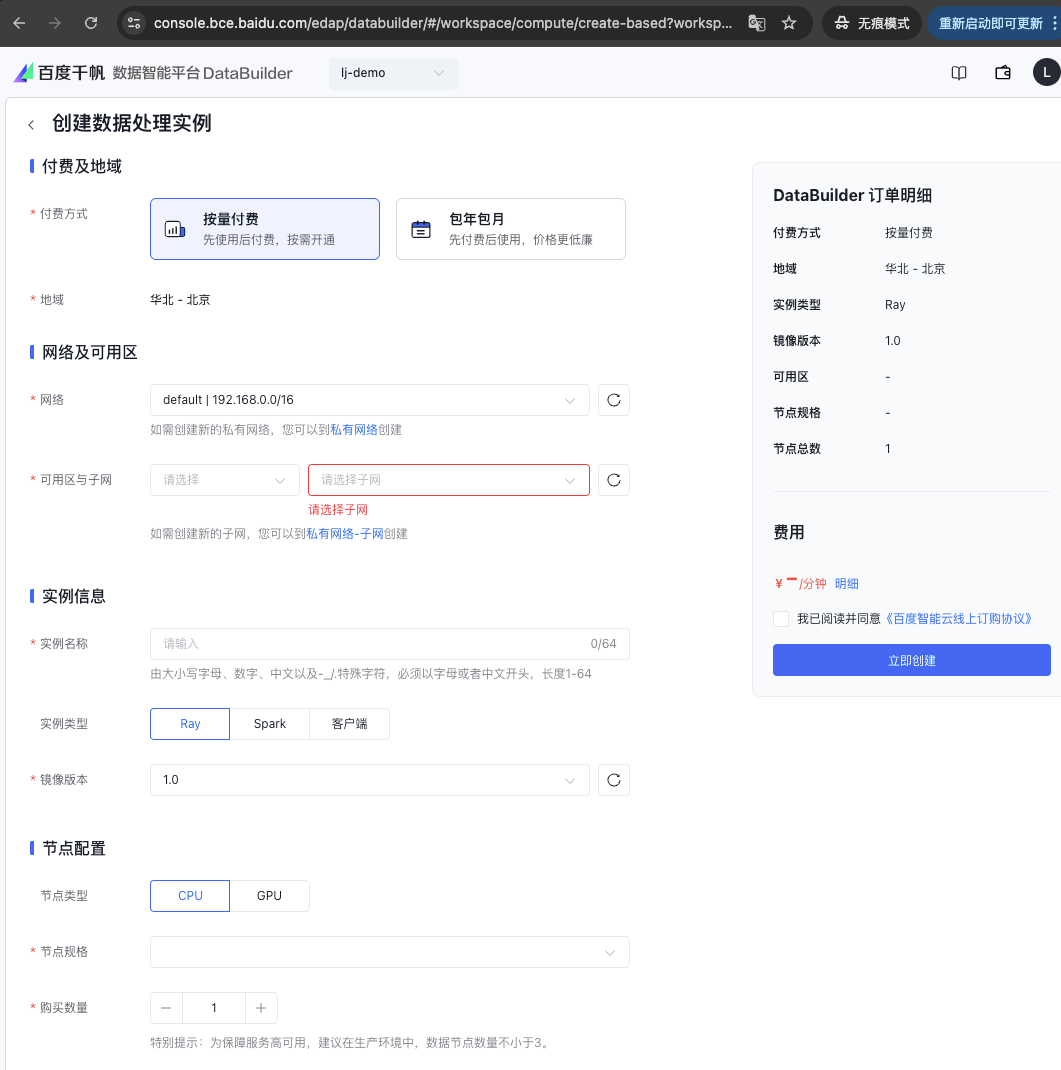Click the 包年包月 calendar icon
The width and height of the screenshot is (1061, 1070).
421,229
